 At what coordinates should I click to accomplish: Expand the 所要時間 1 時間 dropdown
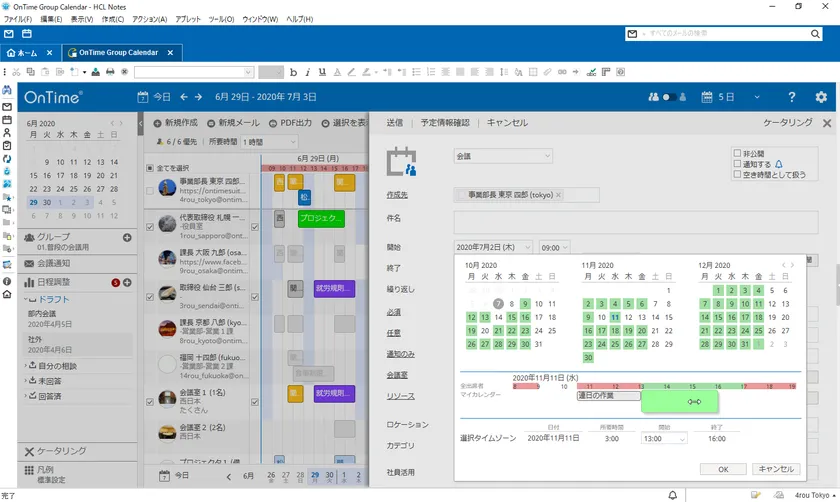(x=269, y=143)
